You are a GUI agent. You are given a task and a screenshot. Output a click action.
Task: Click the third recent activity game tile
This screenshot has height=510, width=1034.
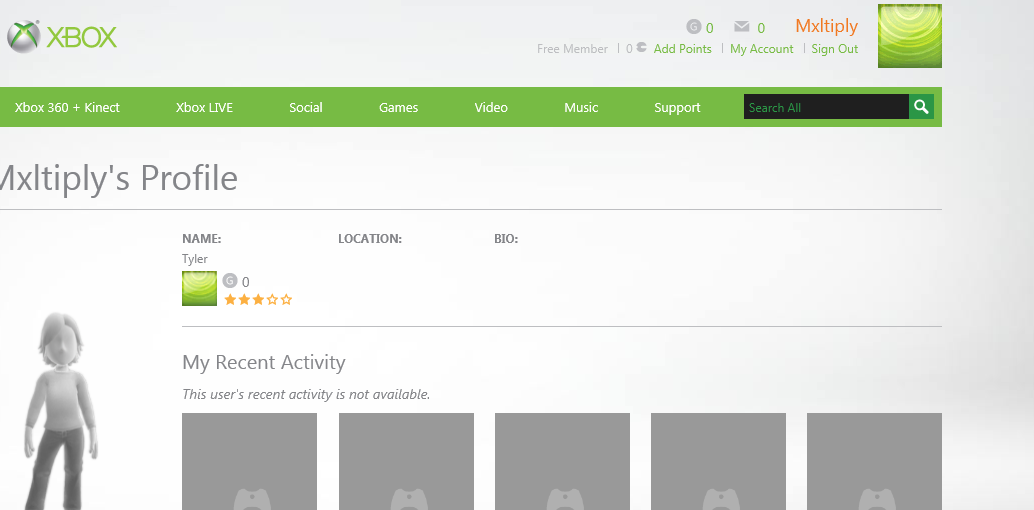click(x=563, y=462)
